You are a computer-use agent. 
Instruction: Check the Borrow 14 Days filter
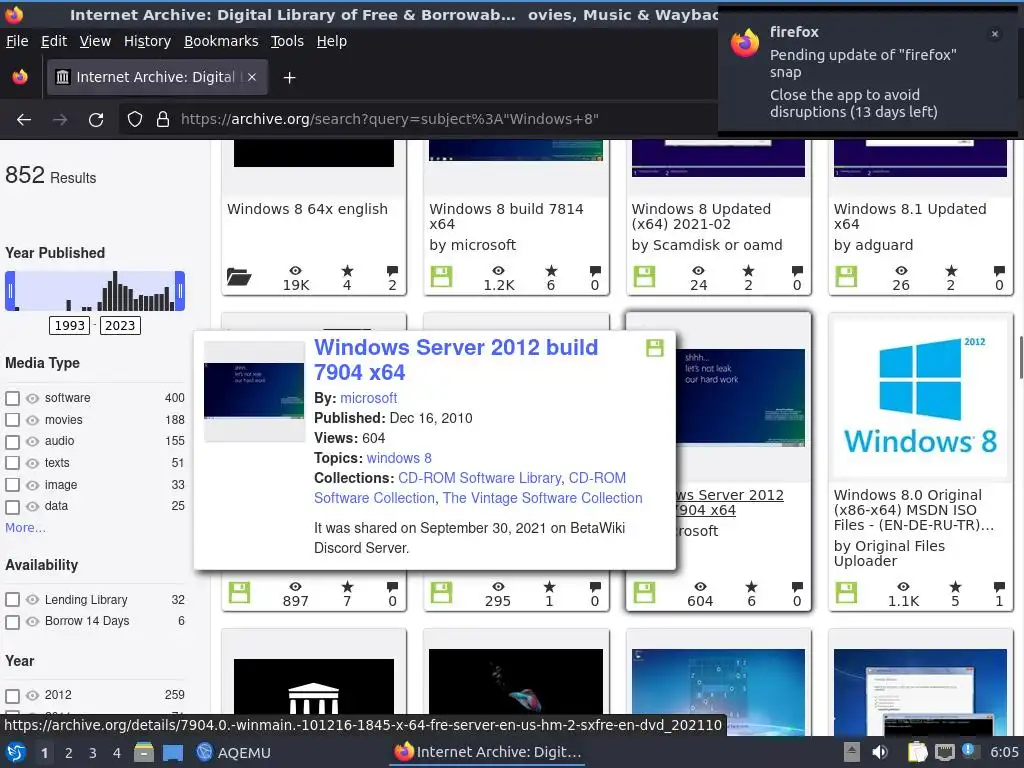pyautogui.click(x=12, y=622)
